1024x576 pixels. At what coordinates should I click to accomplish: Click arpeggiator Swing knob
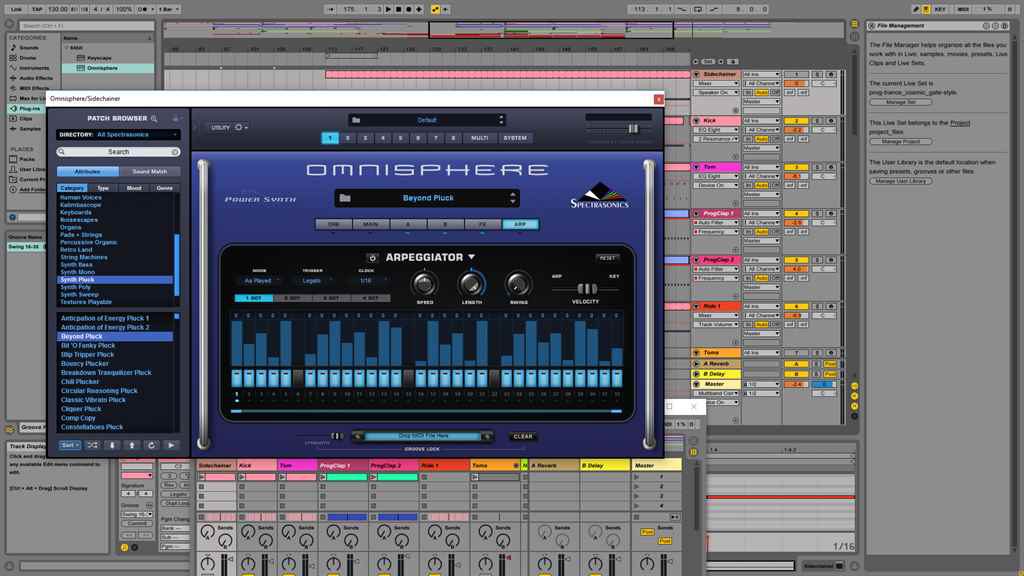point(519,284)
